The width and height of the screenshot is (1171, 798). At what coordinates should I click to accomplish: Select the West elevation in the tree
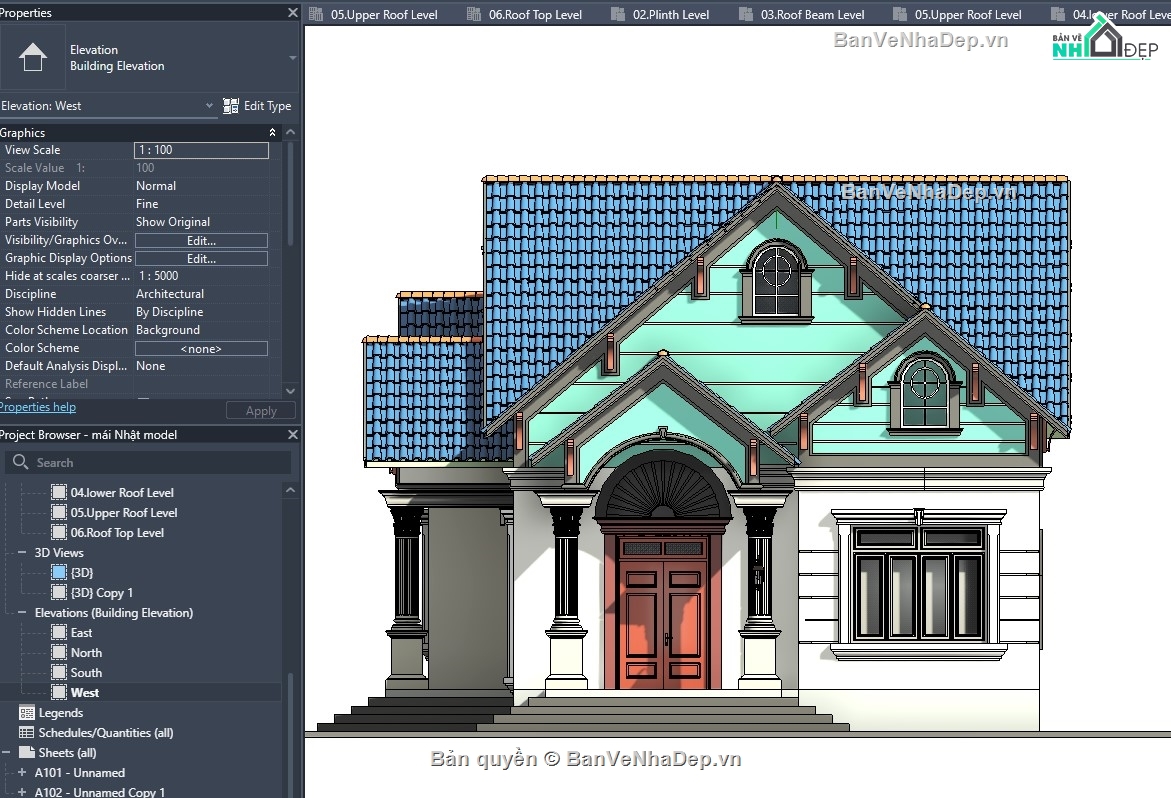tap(84, 693)
